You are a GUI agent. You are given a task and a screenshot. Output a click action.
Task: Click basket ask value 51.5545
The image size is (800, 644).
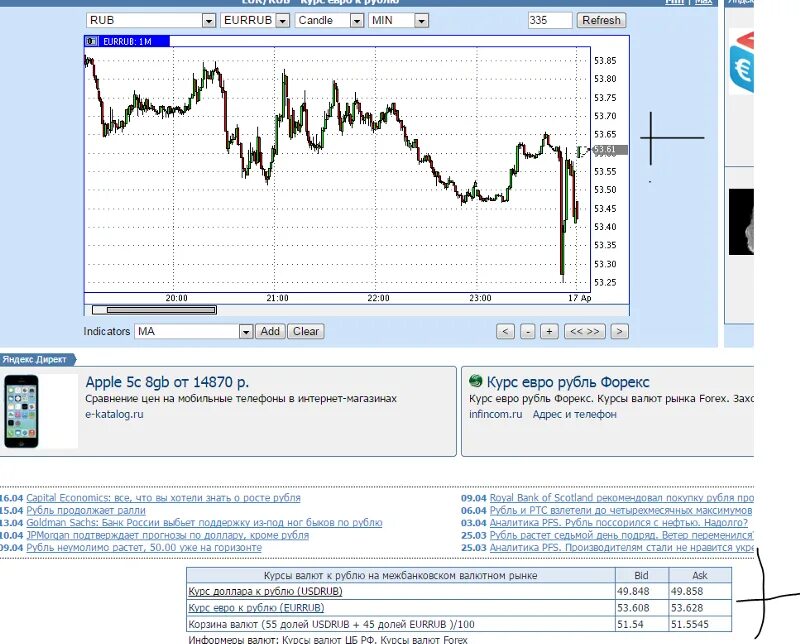[x=690, y=624]
